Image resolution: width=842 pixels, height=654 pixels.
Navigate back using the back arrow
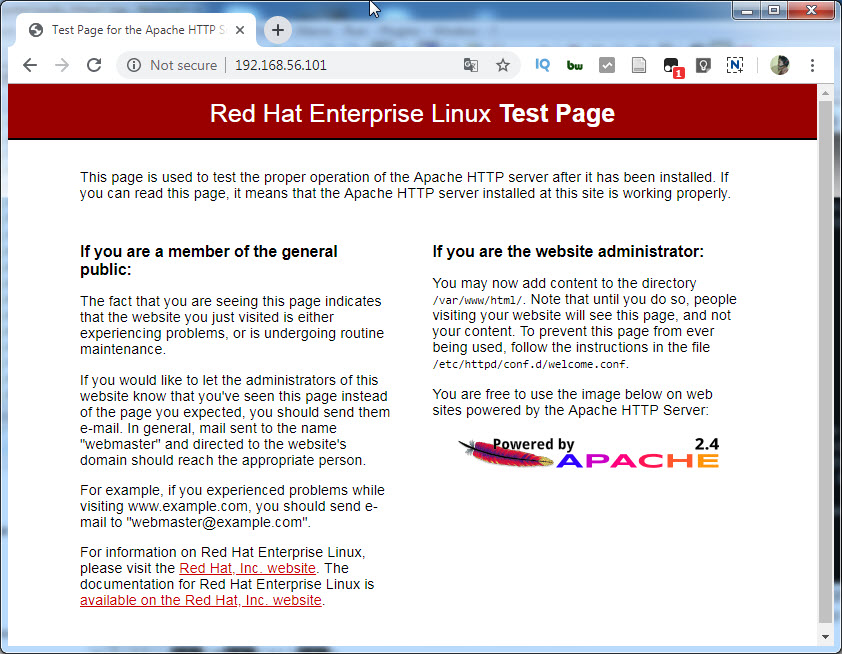pyautogui.click(x=29, y=64)
